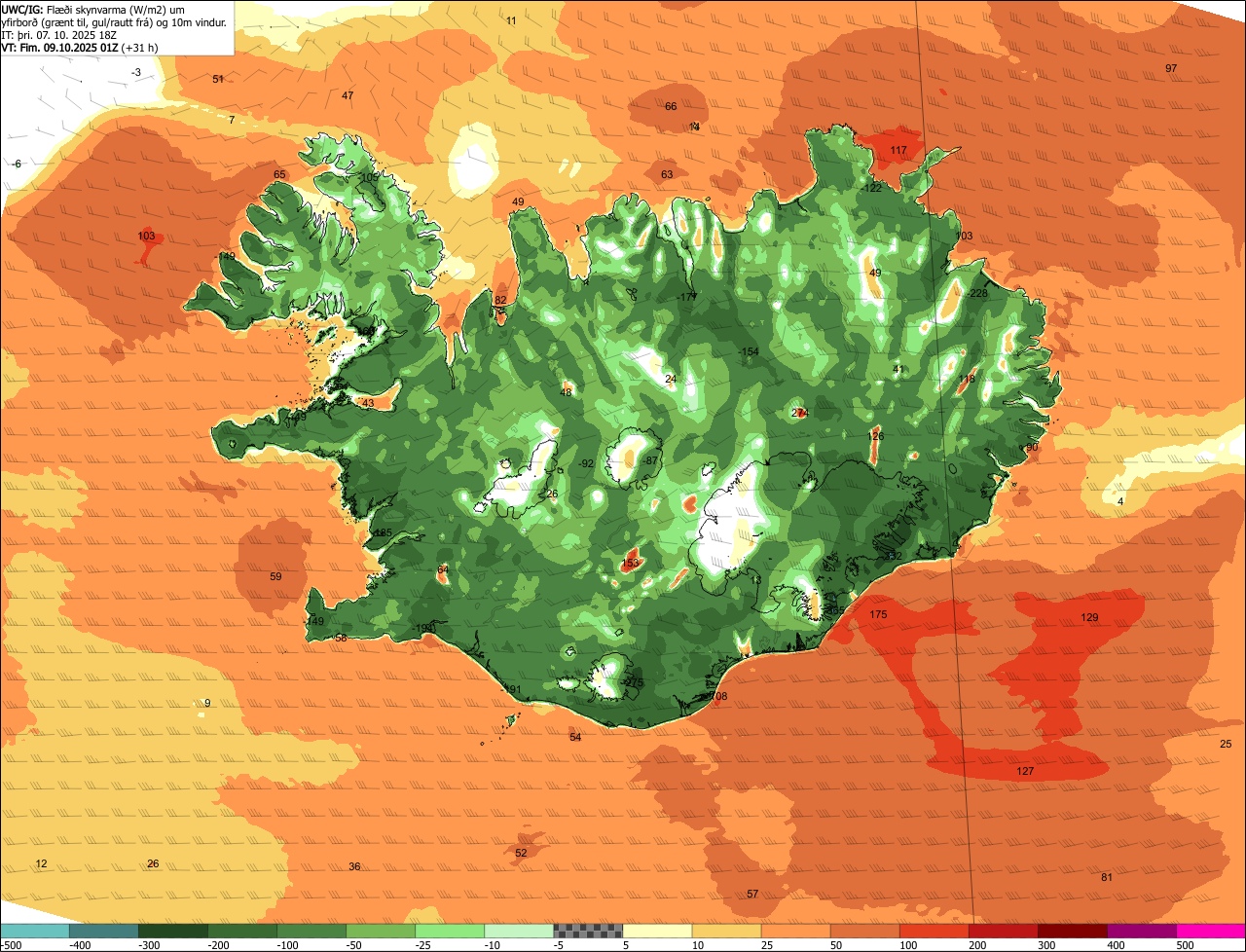Click the map value 48
The image size is (1246, 952).
pyautogui.click(x=567, y=393)
